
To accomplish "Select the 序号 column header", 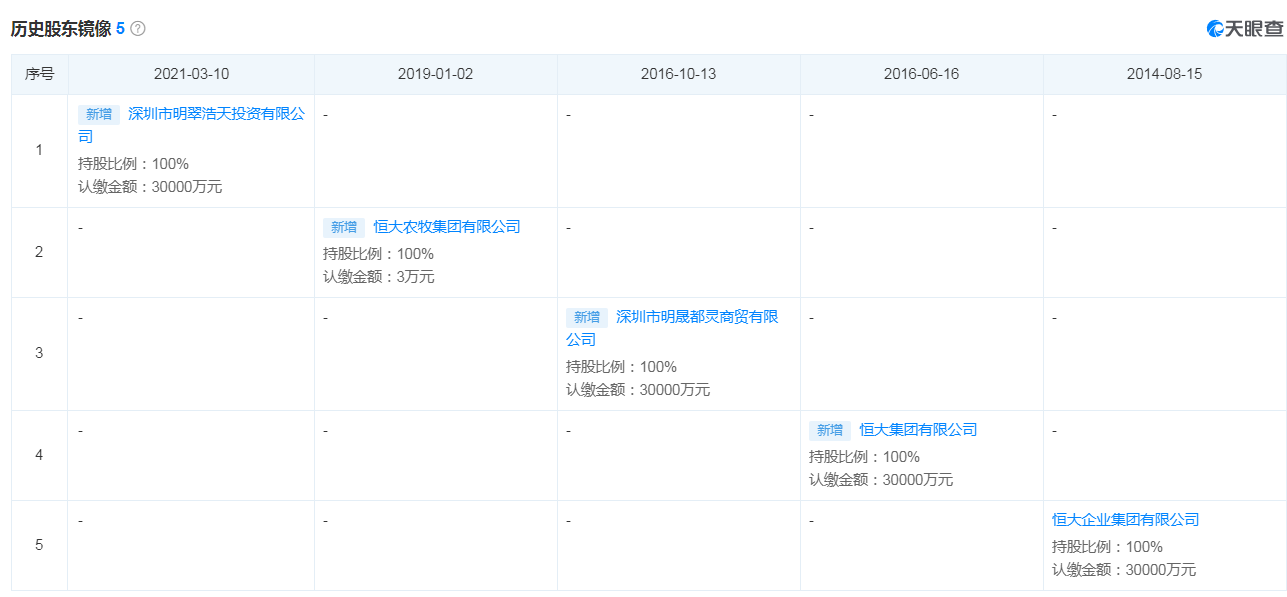I will (x=40, y=74).
